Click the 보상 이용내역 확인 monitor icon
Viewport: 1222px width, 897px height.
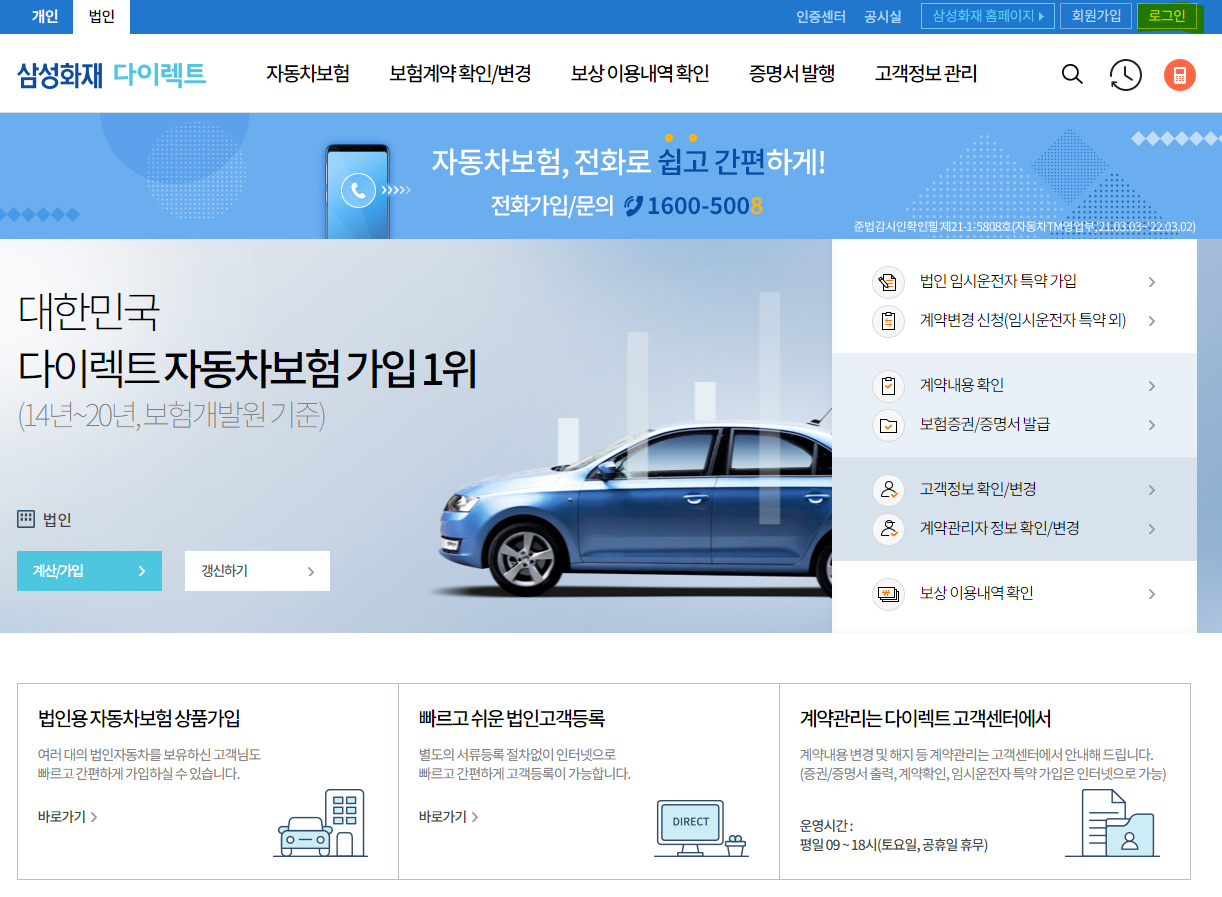click(x=888, y=594)
